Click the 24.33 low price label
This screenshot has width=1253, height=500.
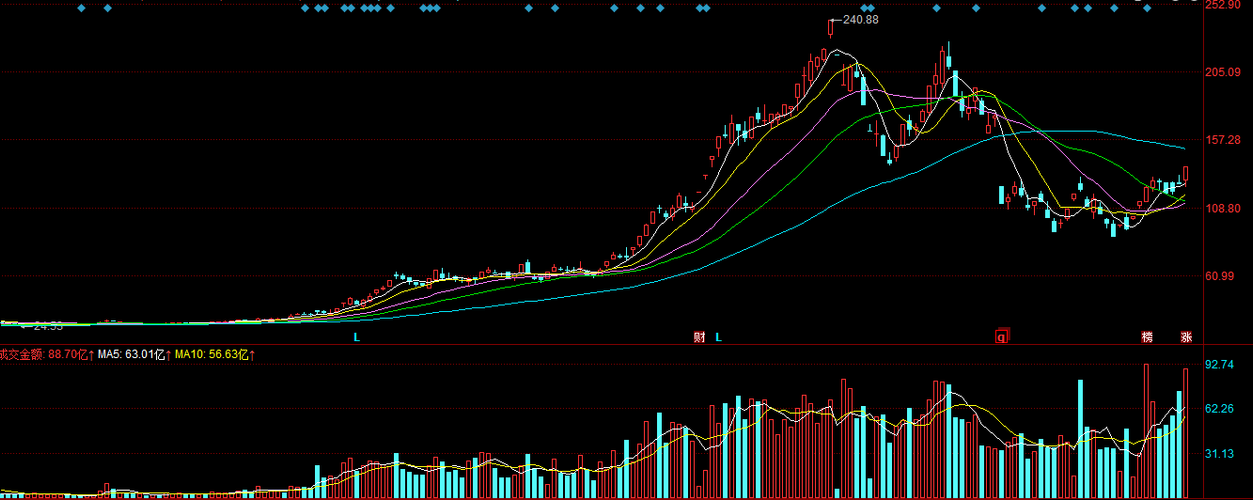point(47,326)
